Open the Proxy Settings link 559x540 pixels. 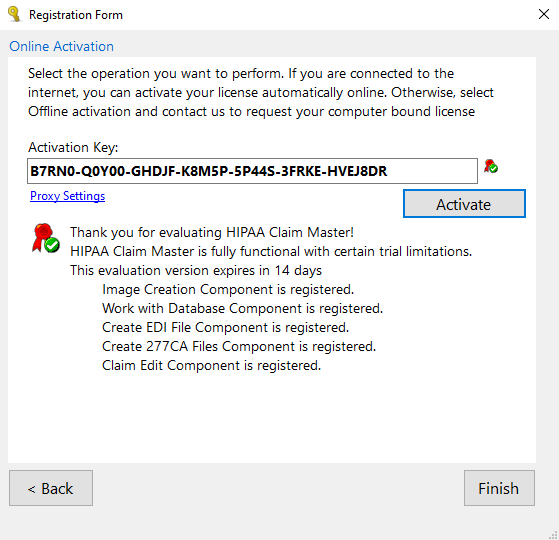click(x=67, y=196)
